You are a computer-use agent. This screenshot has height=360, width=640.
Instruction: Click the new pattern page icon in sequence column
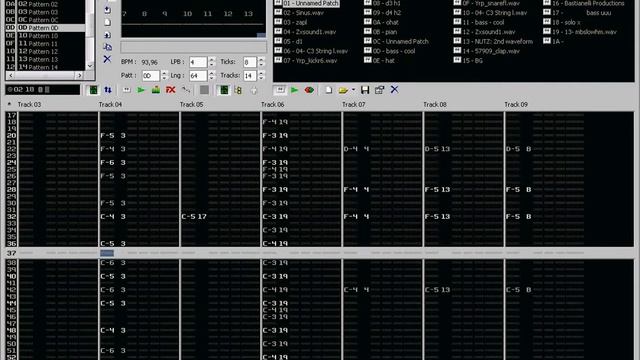[x=107, y=22]
